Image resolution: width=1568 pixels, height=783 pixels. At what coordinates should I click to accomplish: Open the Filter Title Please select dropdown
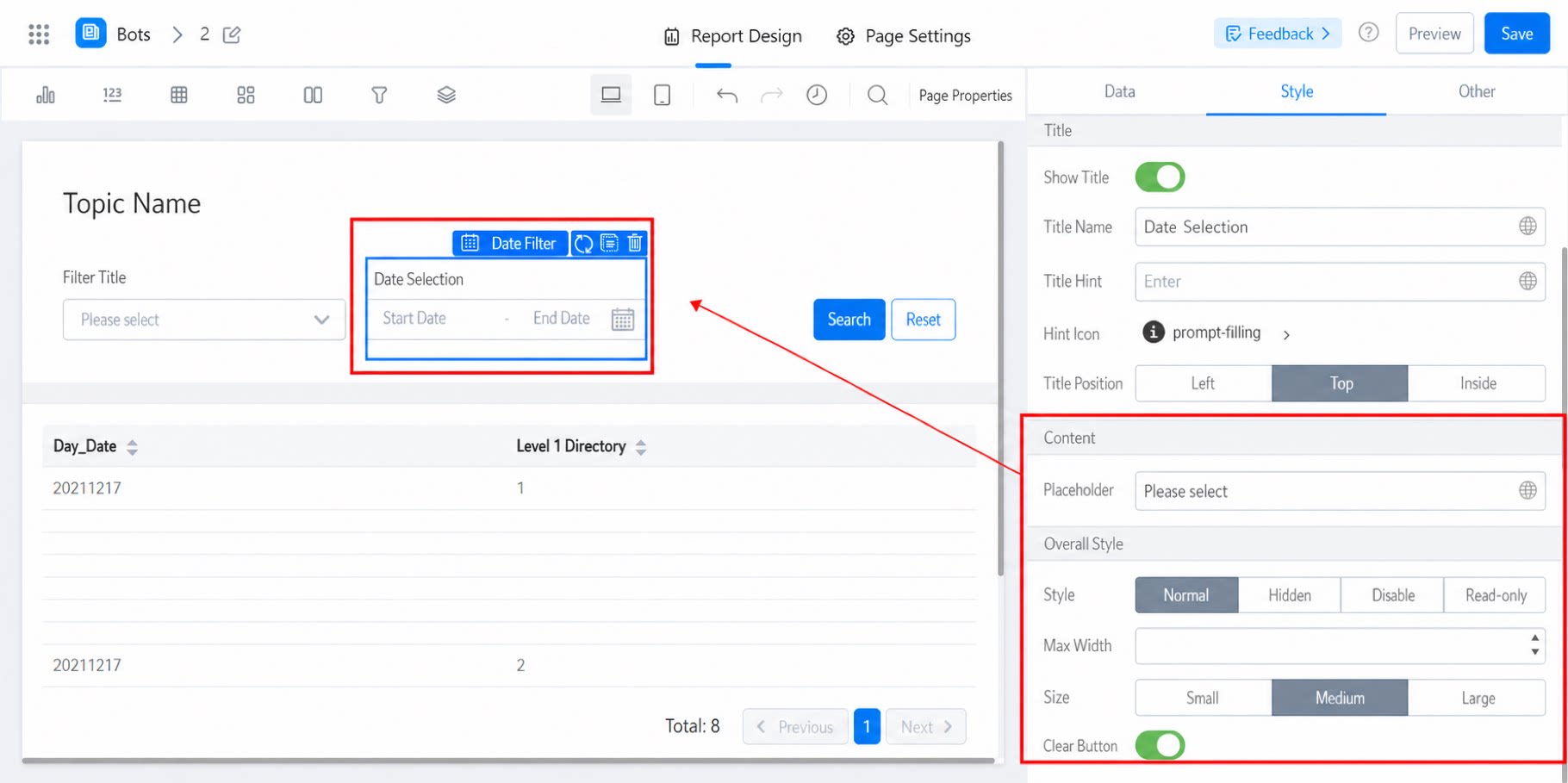click(x=204, y=320)
